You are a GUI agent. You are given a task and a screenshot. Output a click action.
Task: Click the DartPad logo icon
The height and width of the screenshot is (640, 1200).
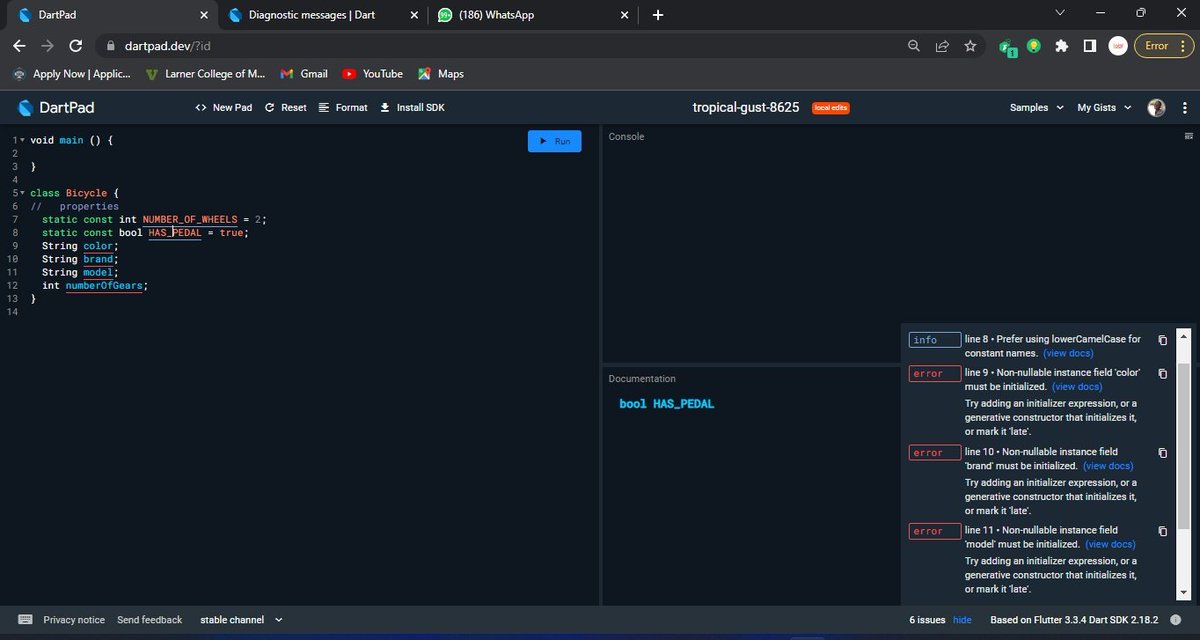coord(25,107)
